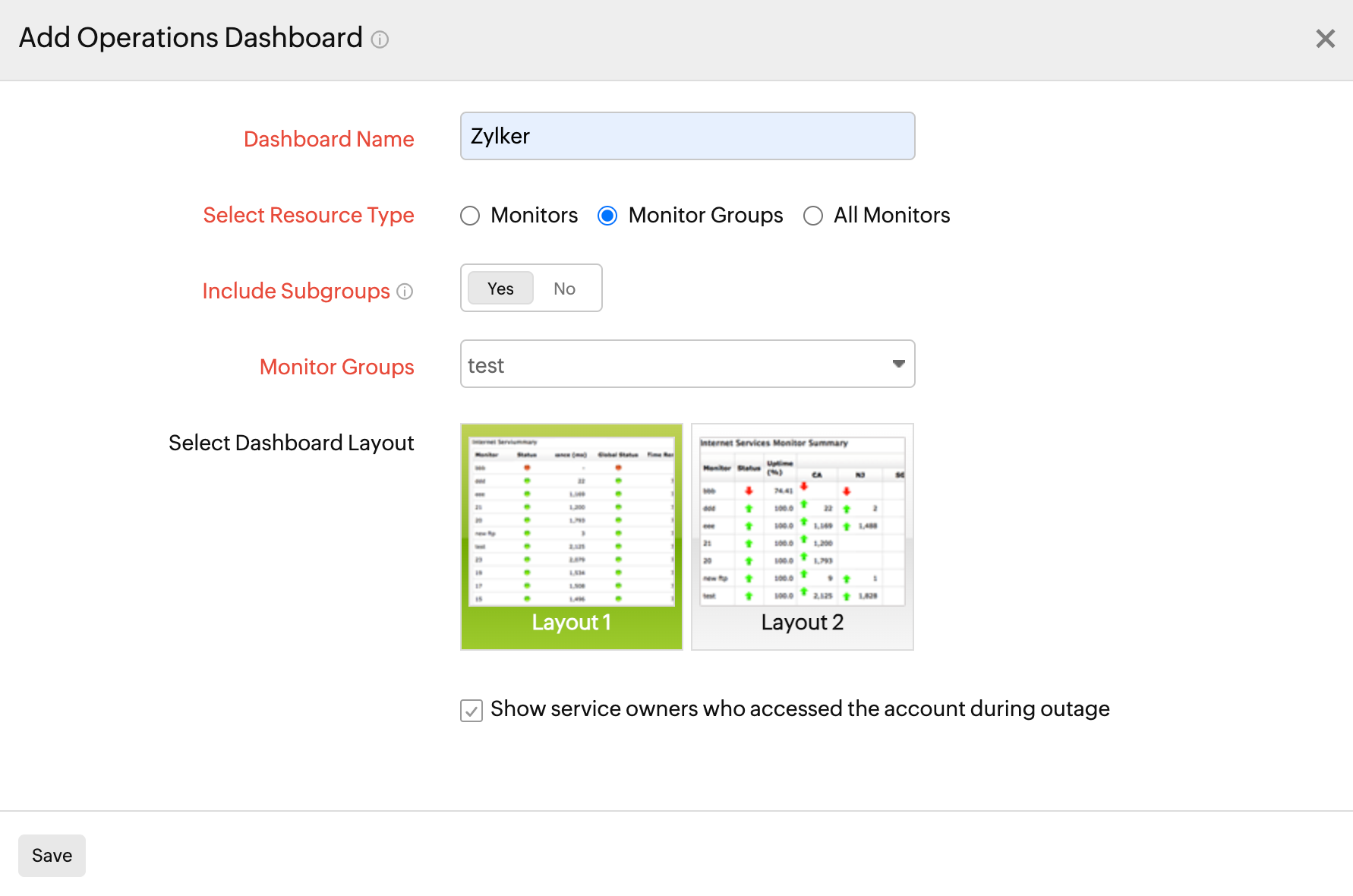This screenshot has width=1353, height=896.
Task: Toggle the Show service owners checkbox
Action: (x=471, y=711)
